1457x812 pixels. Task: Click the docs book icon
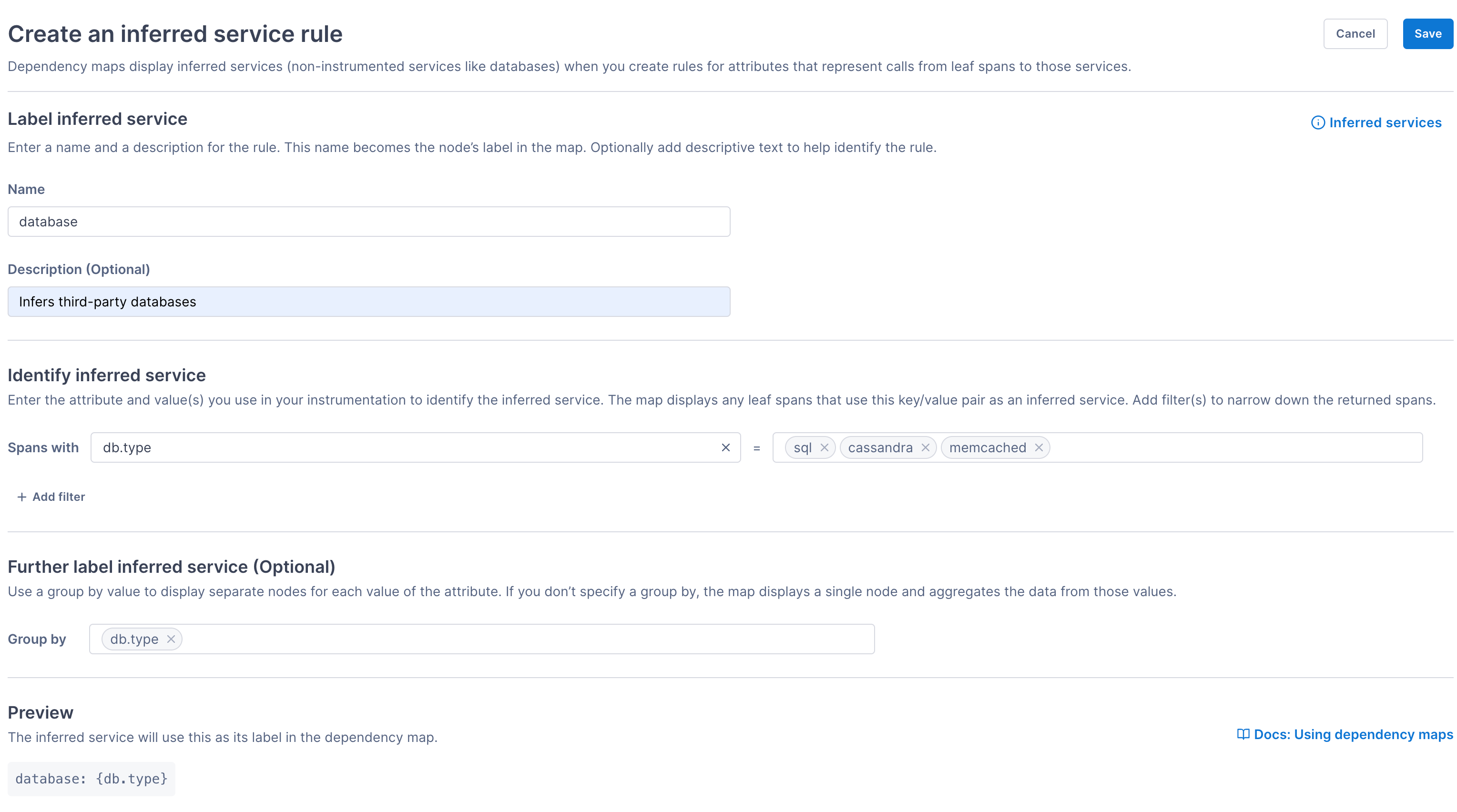1243,734
